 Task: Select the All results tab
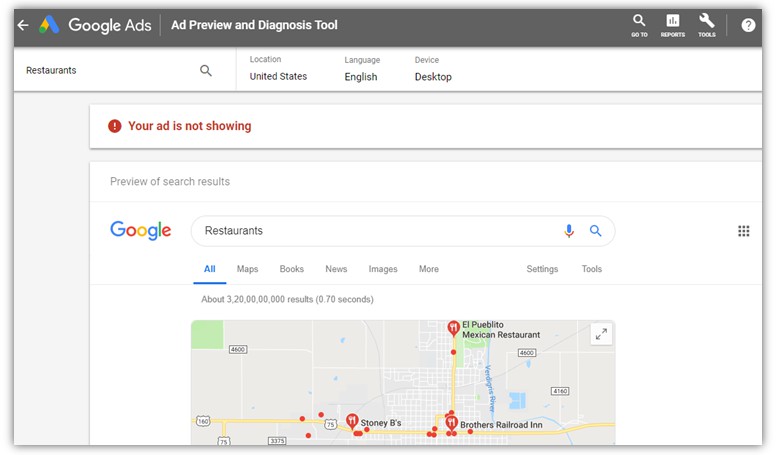pos(210,269)
